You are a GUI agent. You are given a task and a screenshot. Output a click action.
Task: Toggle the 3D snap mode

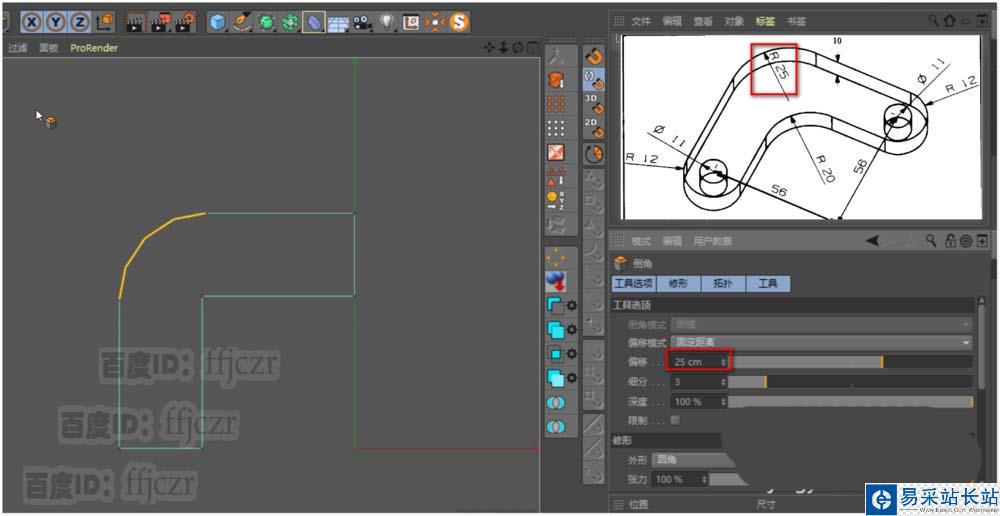tap(594, 103)
